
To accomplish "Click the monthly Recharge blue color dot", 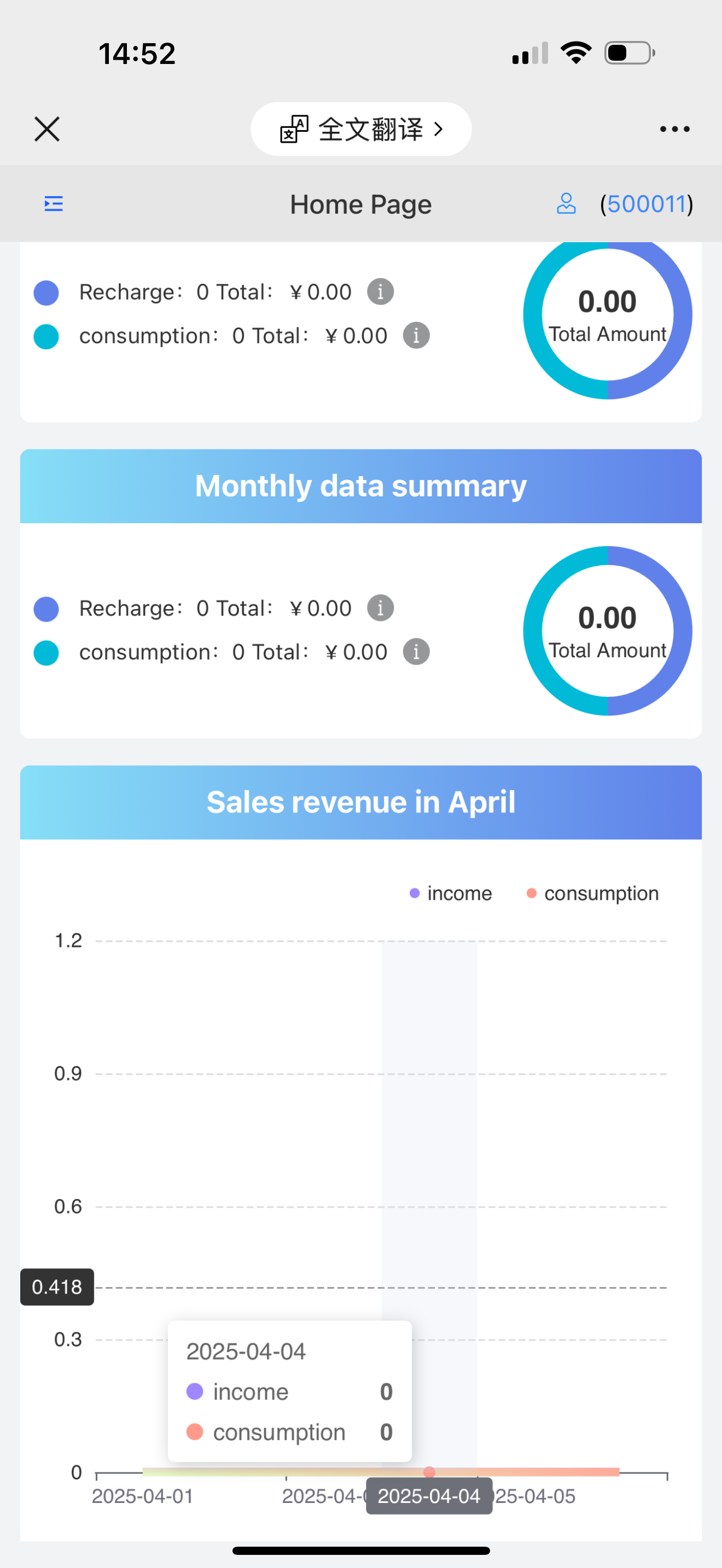I will pos(46,609).
